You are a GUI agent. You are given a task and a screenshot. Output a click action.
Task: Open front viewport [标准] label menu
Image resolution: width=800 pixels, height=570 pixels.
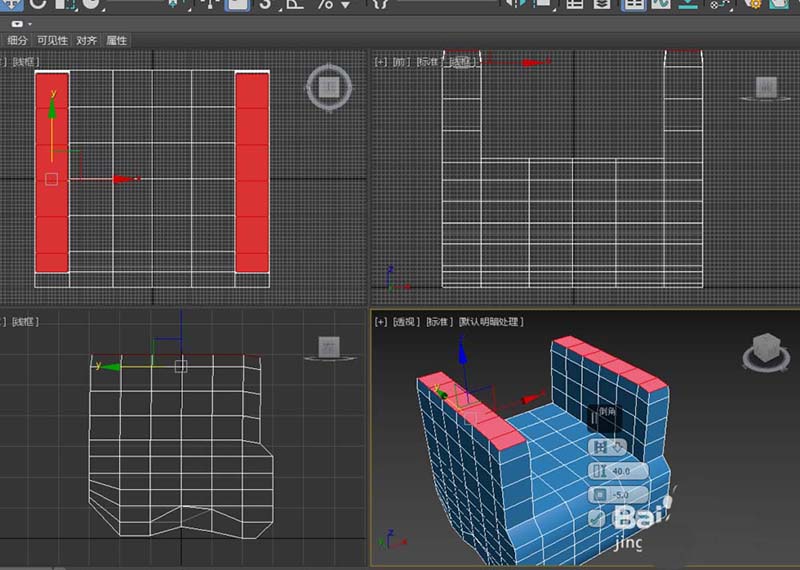click(x=429, y=62)
